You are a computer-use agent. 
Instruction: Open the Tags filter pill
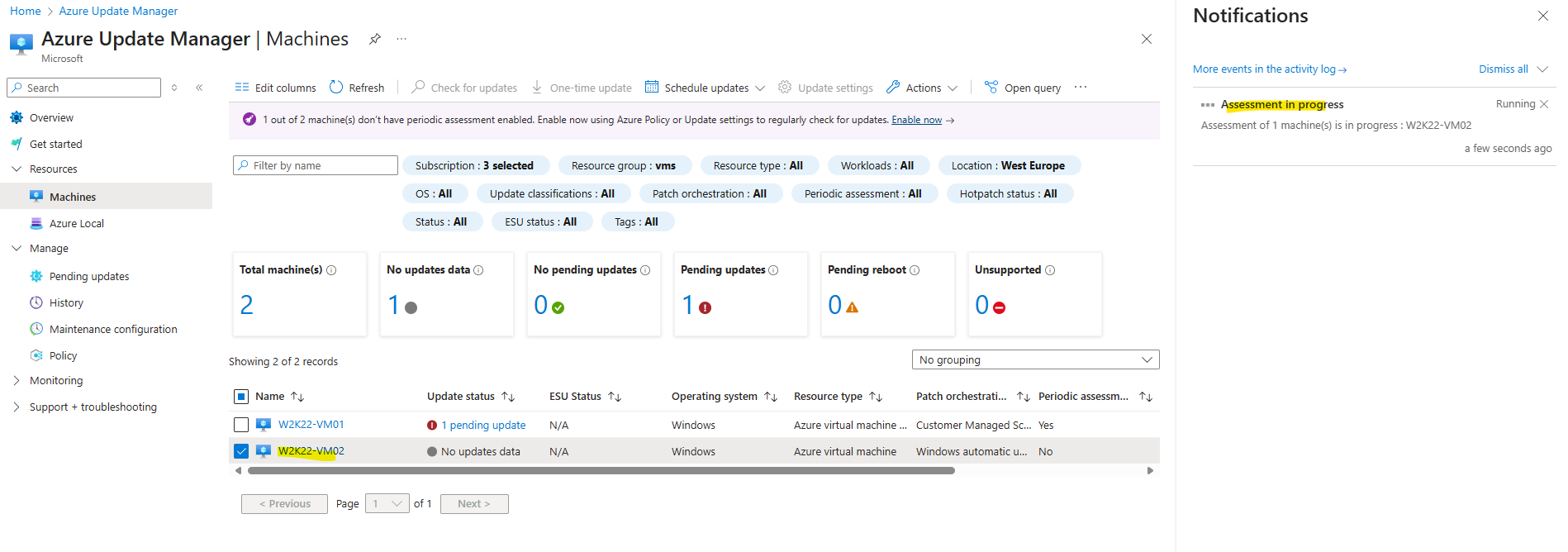(637, 221)
